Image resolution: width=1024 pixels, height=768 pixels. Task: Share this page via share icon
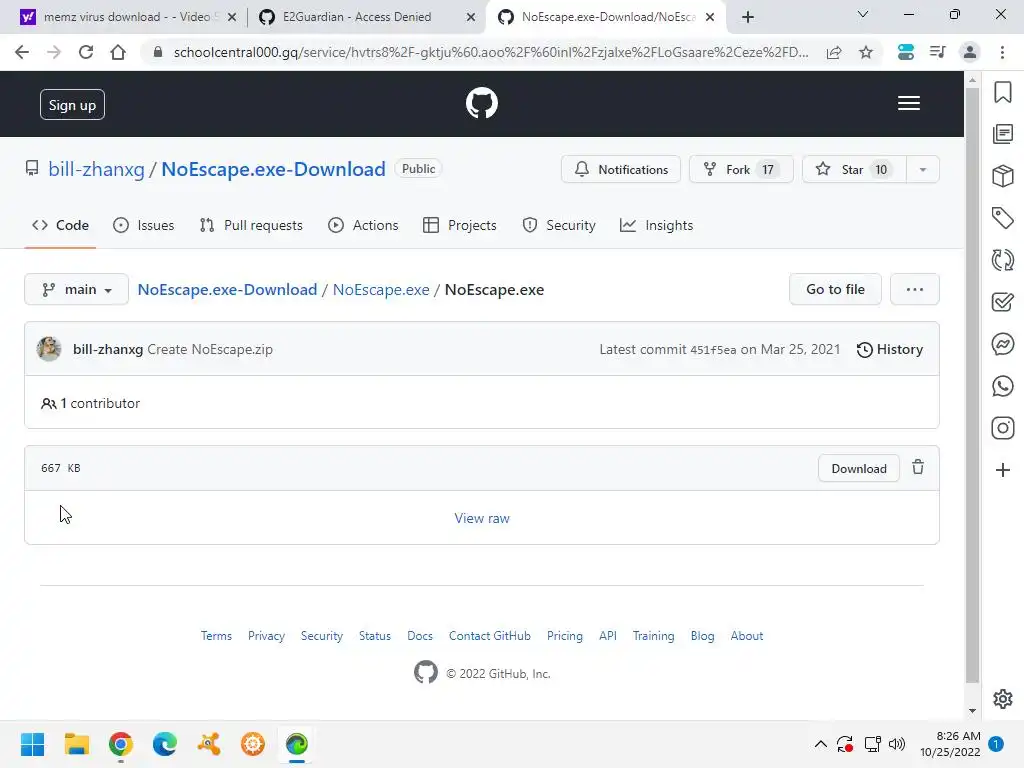coord(834,52)
